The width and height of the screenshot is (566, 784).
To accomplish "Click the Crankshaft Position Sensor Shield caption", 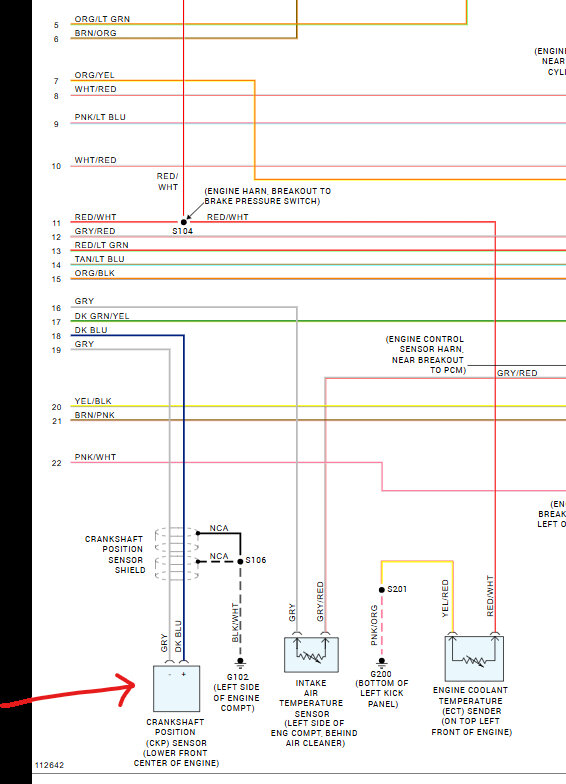I will (115, 554).
